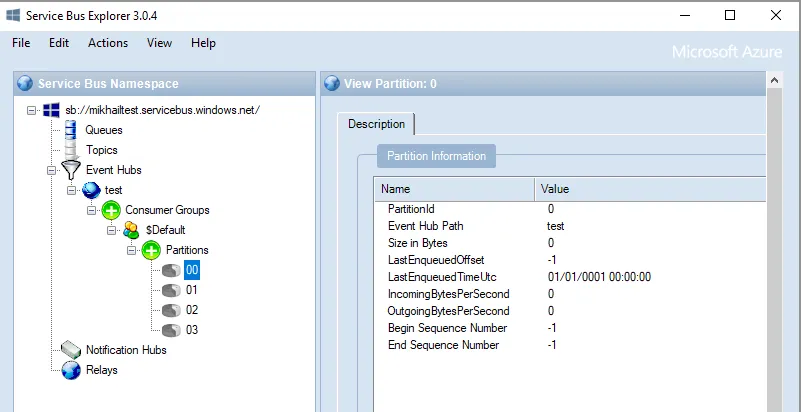Click the disk icon of partition 02
The width and height of the screenshot is (801, 412).
coord(172,310)
